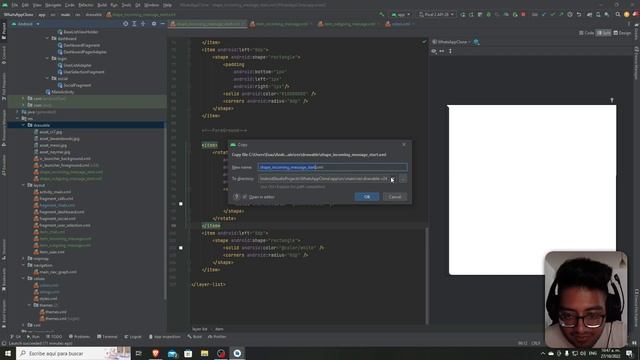Switch editor to Split view
The width and height of the screenshot is (640, 360).
(x=604, y=33)
